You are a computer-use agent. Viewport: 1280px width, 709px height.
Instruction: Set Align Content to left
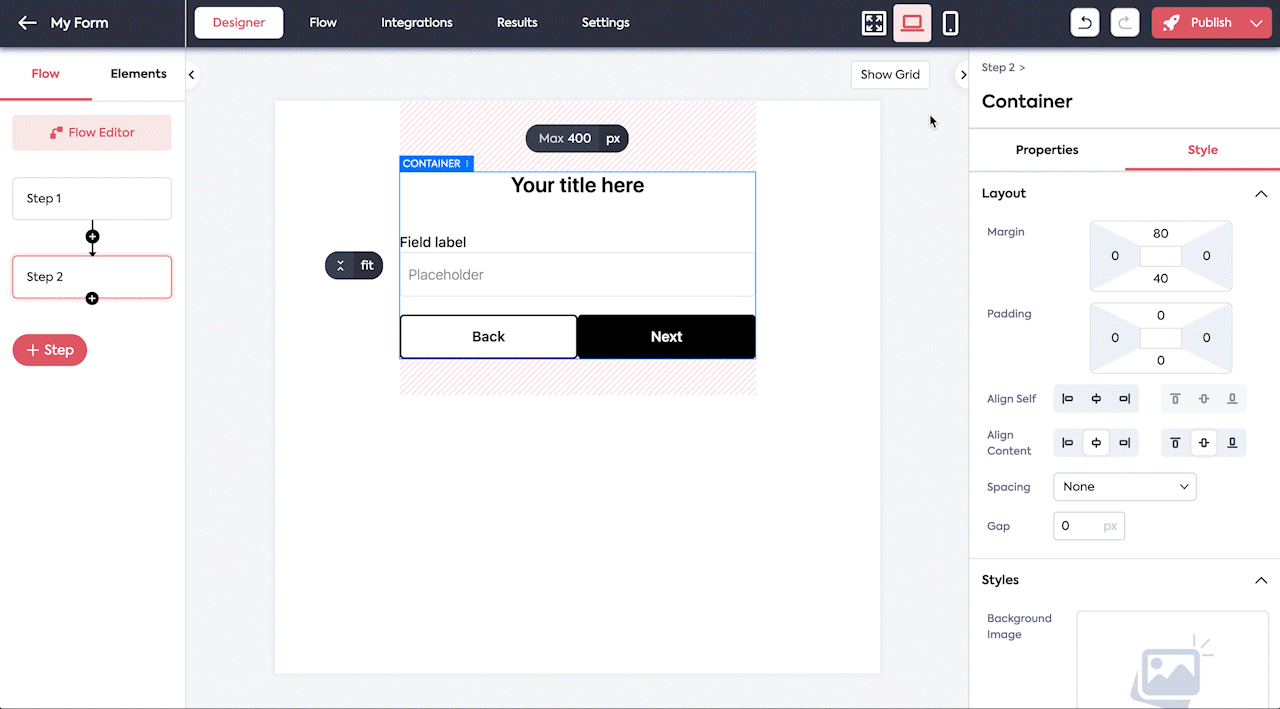(x=1068, y=443)
